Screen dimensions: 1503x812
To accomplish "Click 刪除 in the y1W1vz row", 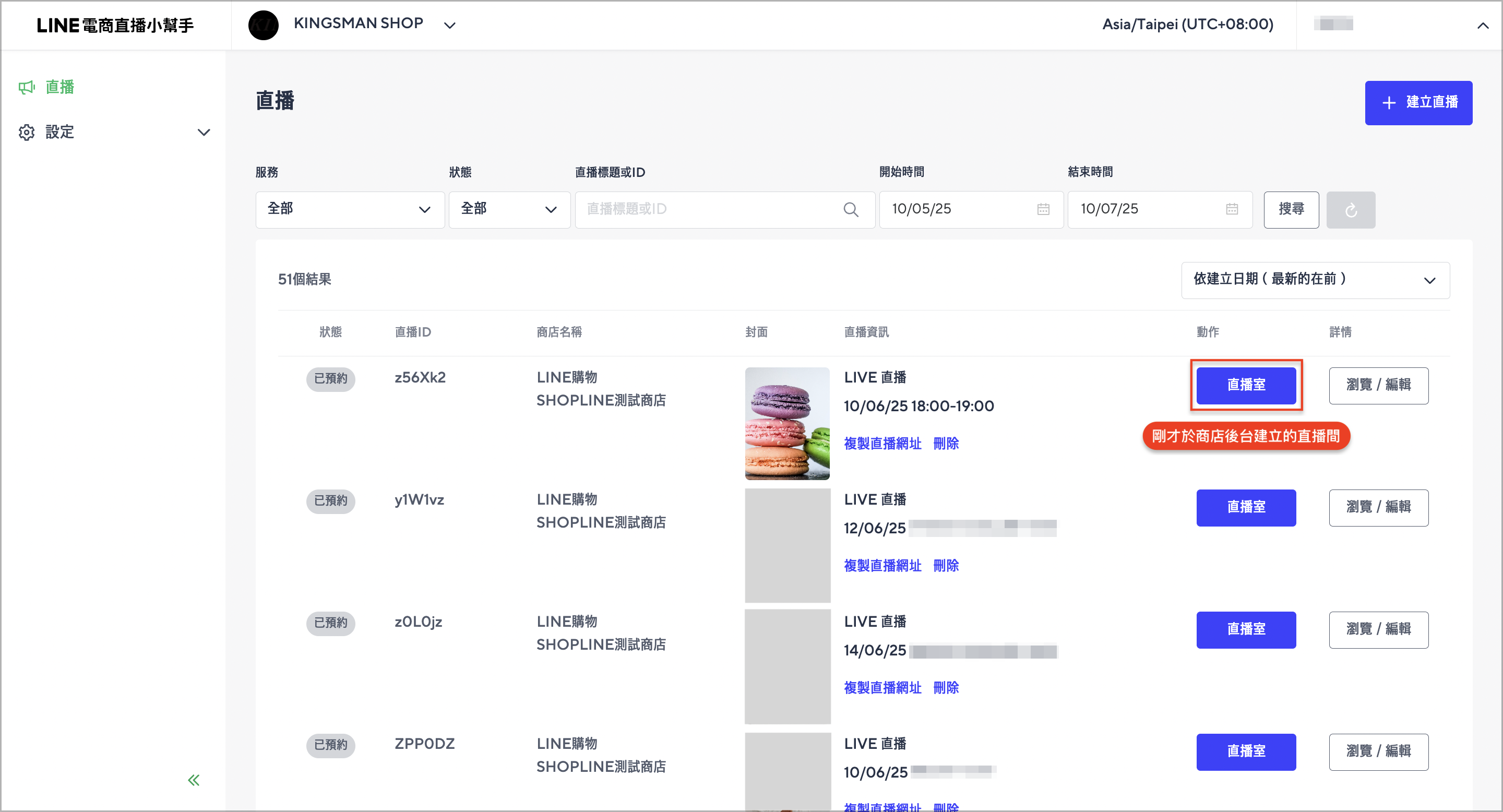I will [x=946, y=565].
